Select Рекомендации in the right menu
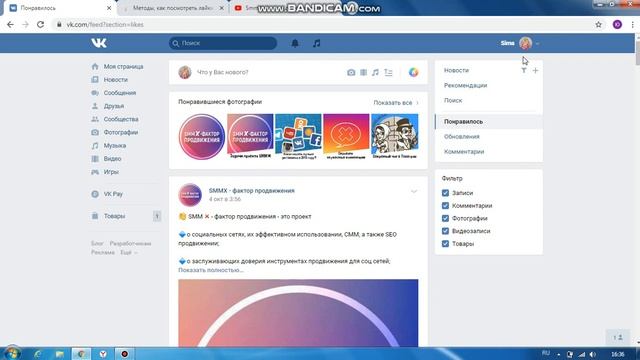Screen dimensions: 640x360 click(x=465, y=85)
